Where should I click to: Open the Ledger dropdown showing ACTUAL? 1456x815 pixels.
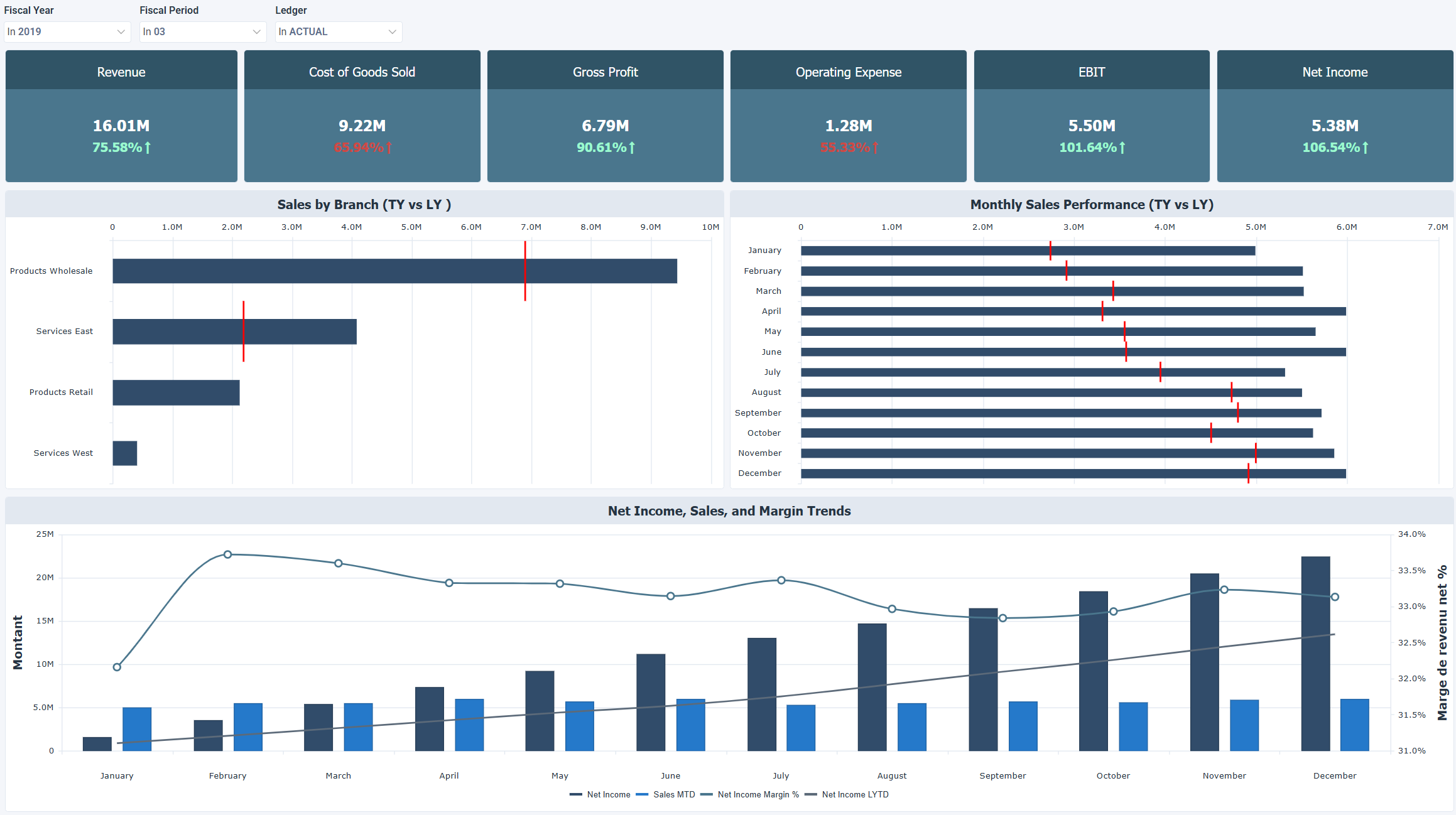point(338,31)
